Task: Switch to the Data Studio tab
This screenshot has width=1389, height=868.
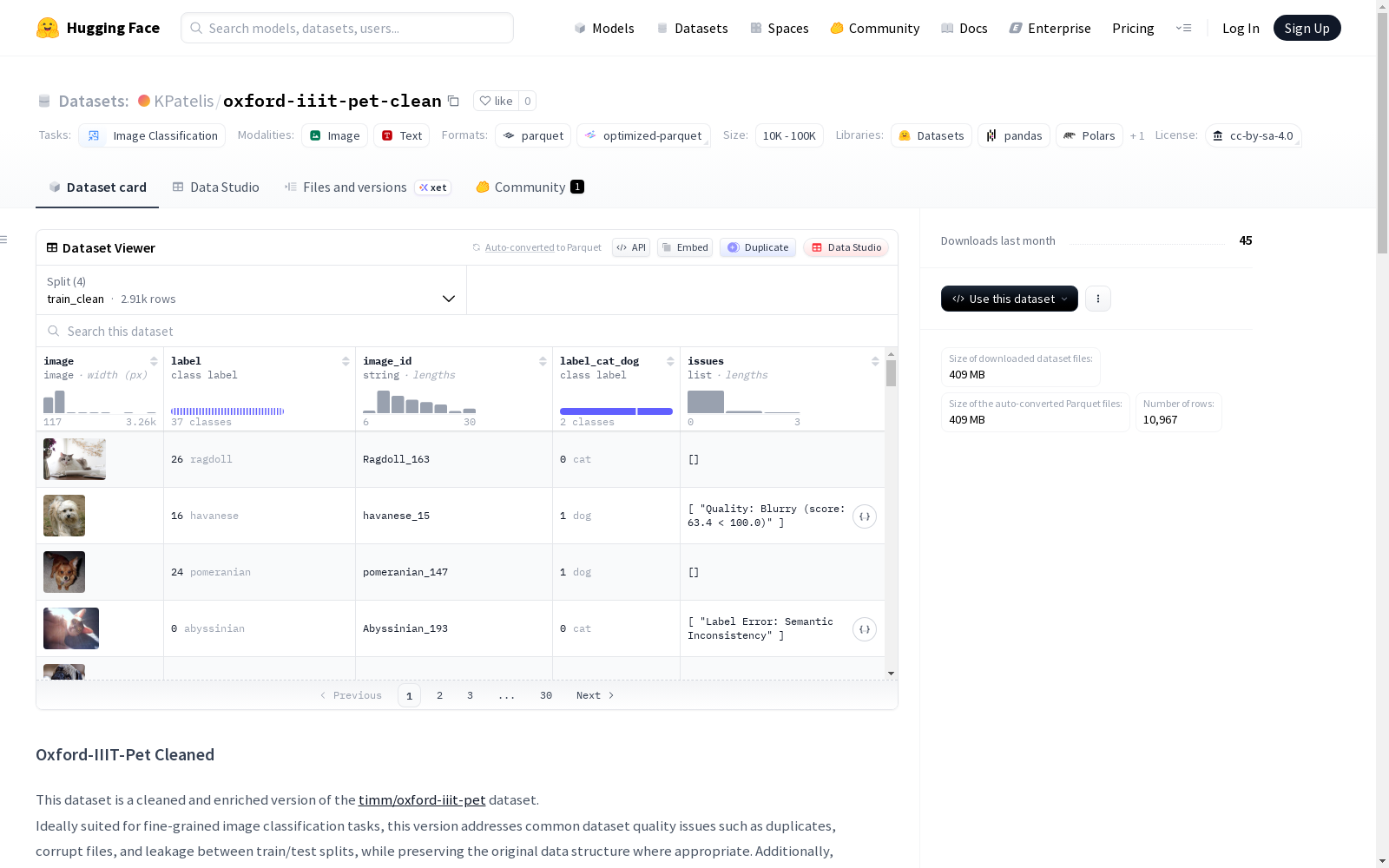Action: (215, 187)
